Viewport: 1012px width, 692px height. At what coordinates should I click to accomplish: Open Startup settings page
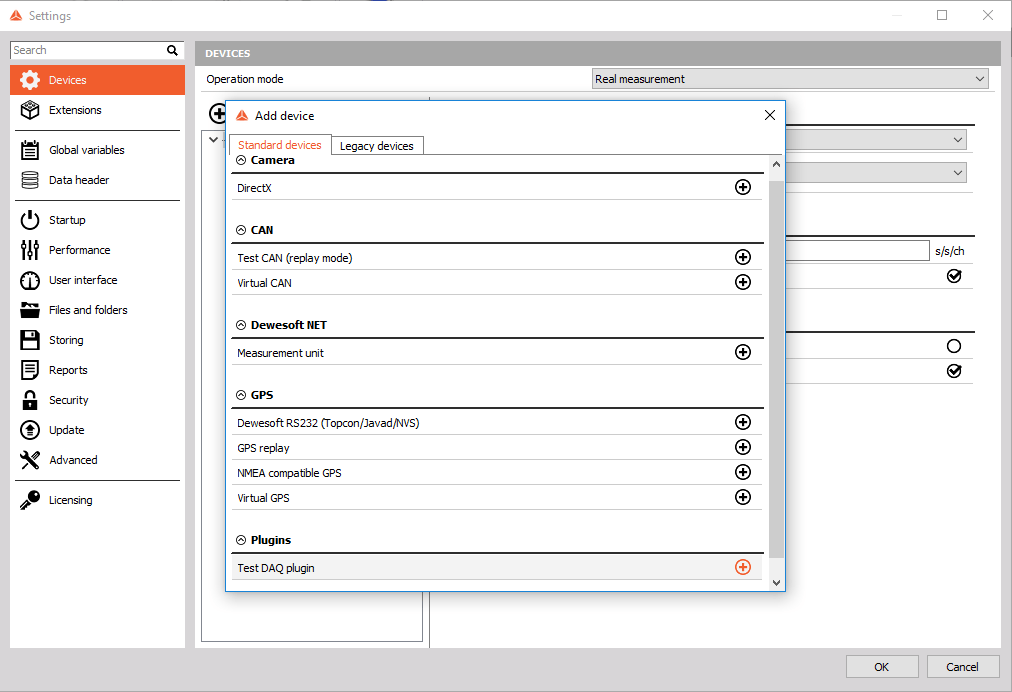coord(97,220)
